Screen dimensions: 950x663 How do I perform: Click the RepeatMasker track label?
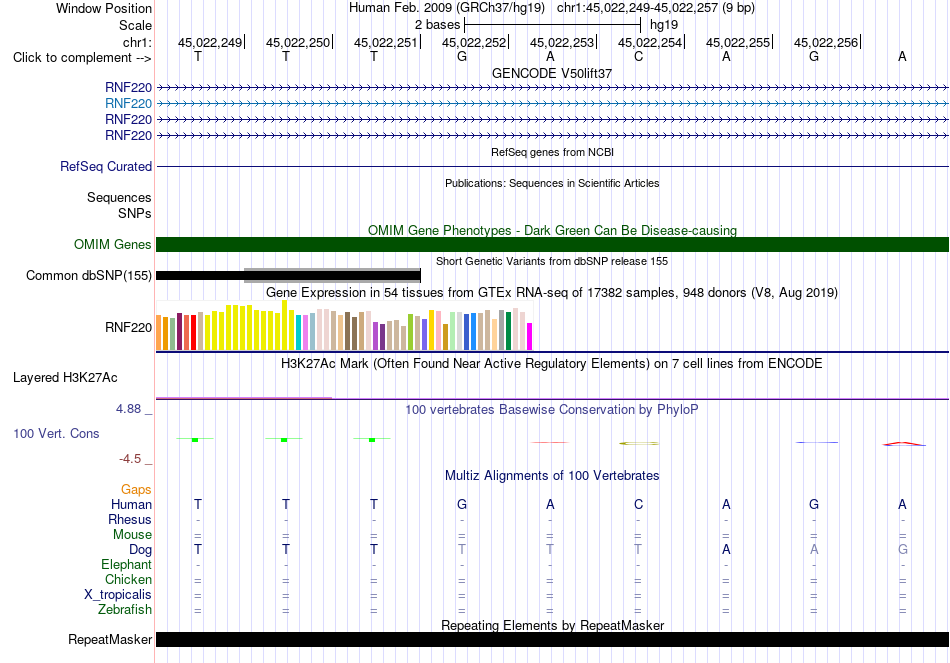(110, 640)
